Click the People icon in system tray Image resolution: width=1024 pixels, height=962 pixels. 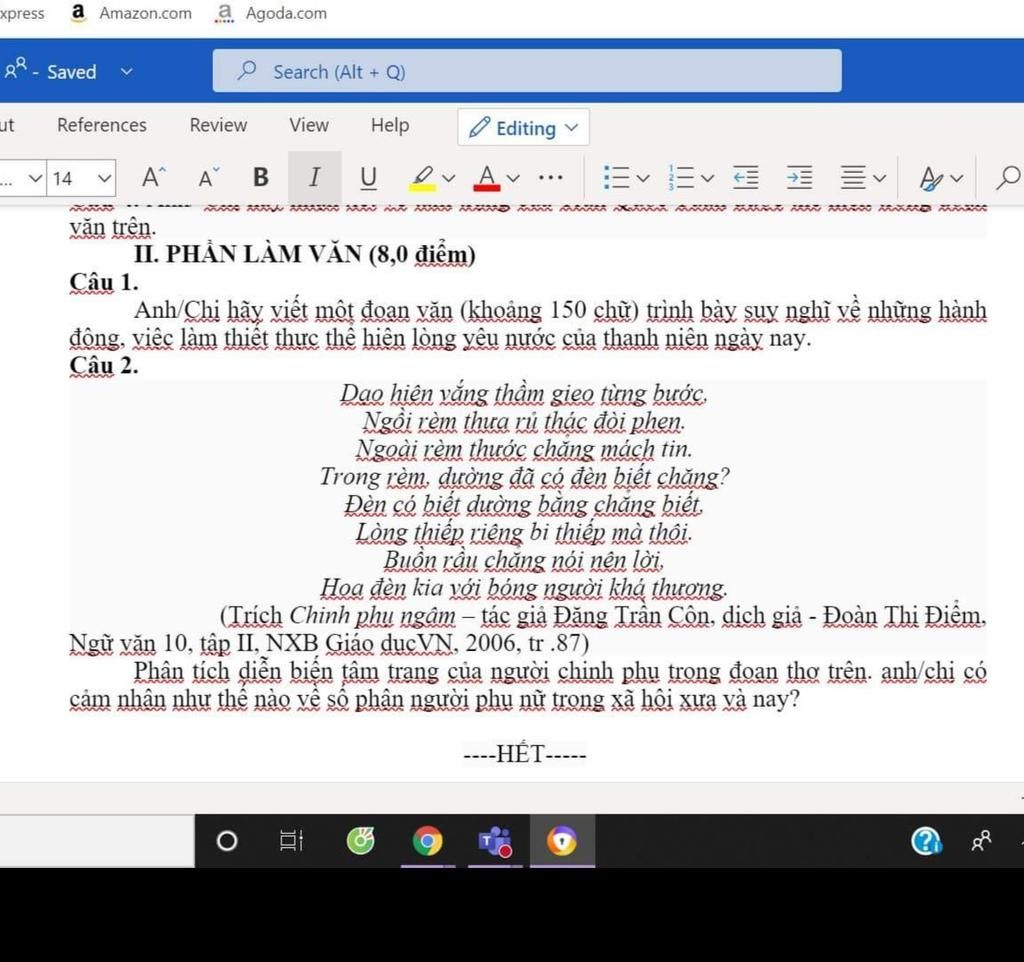(981, 841)
